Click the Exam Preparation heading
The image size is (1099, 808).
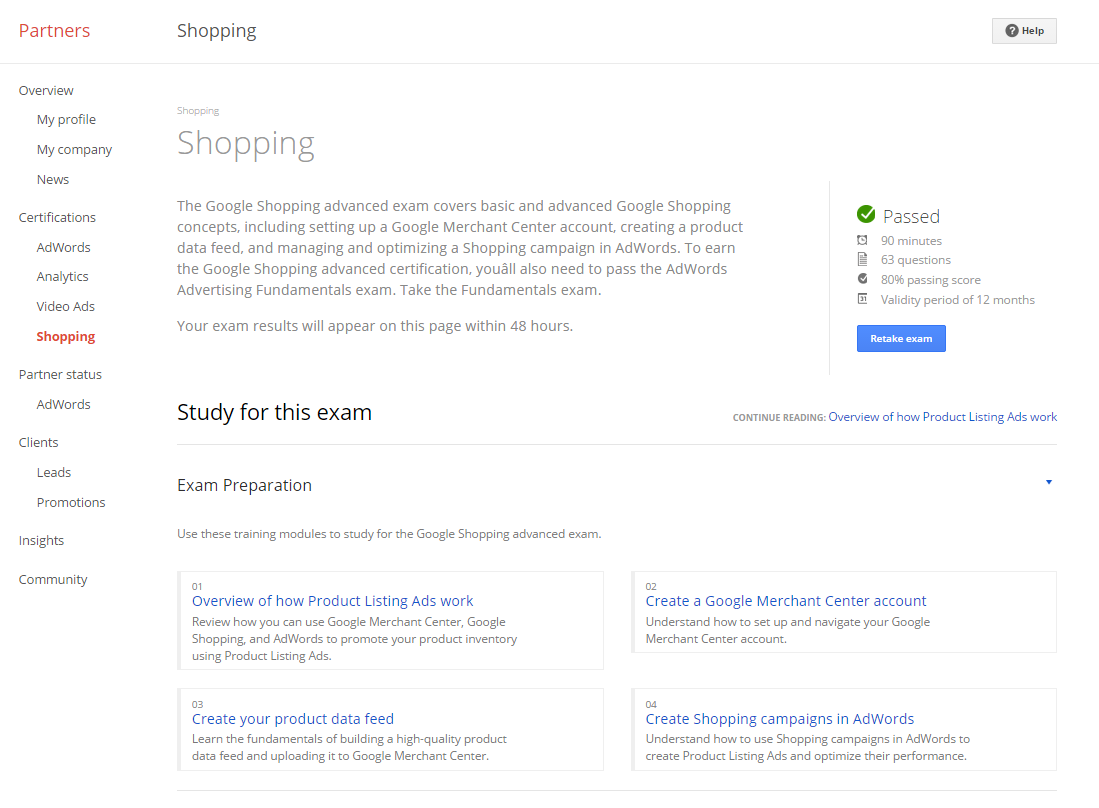click(245, 486)
